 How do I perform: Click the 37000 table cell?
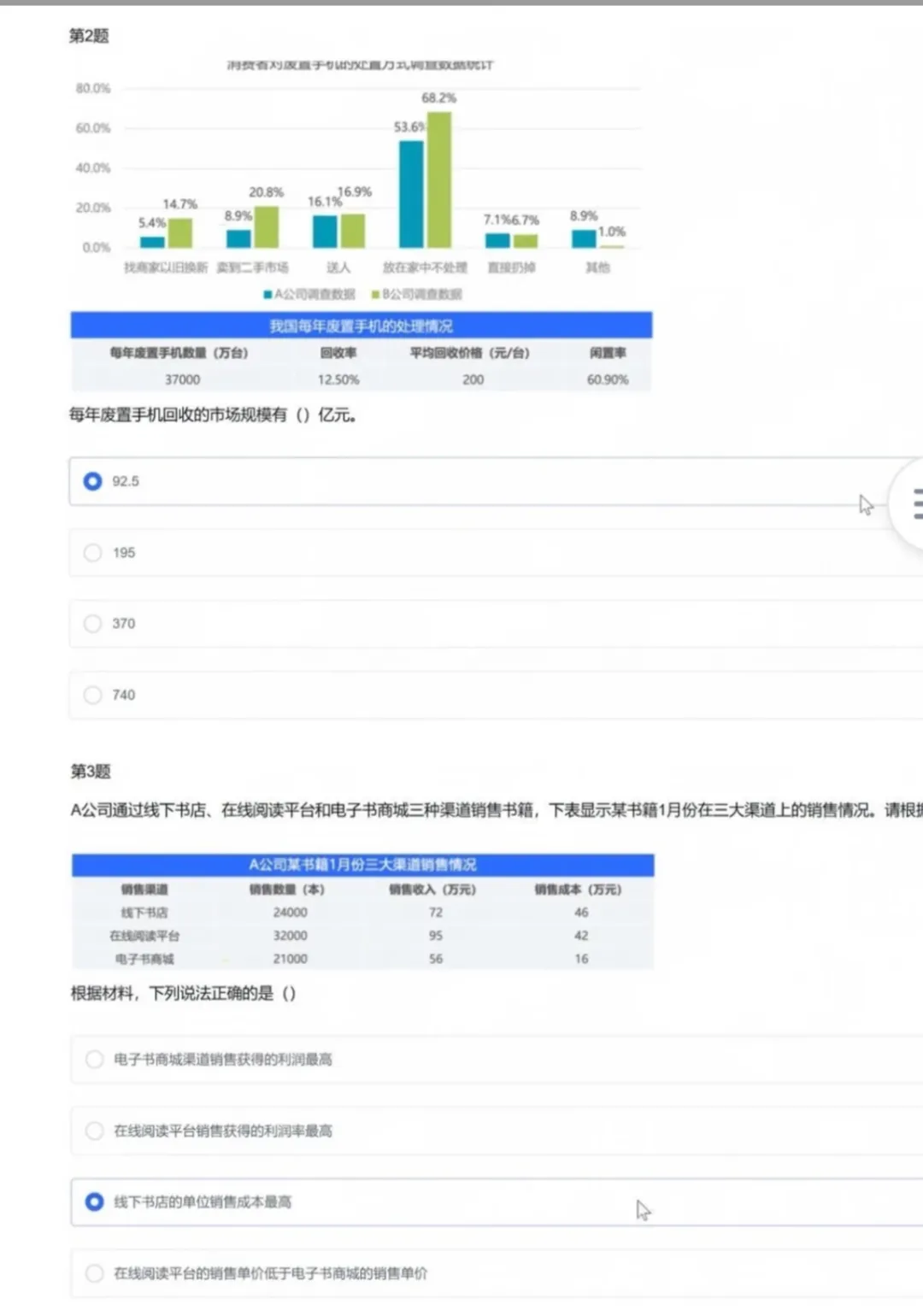tap(182, 379)
